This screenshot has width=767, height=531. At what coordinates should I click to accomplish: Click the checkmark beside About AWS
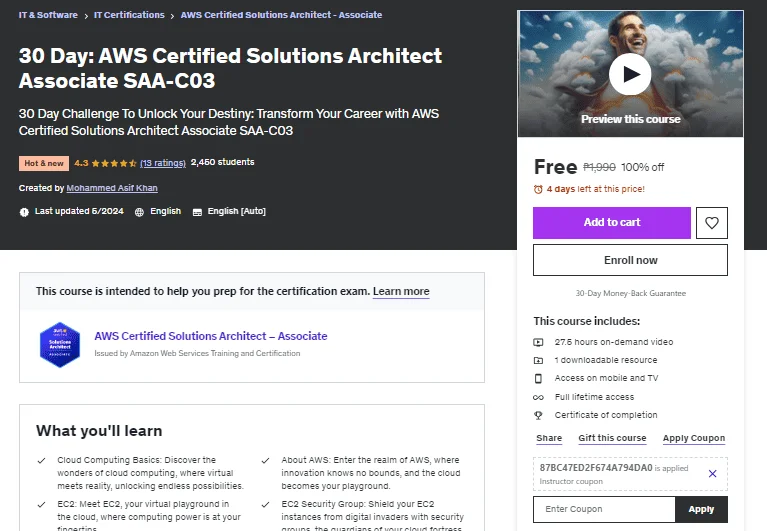(266, 461)
